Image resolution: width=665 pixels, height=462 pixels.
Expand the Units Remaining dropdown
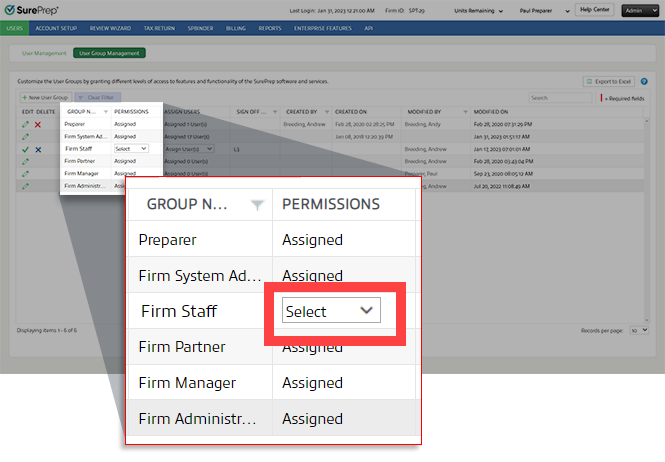coord(478,11)
